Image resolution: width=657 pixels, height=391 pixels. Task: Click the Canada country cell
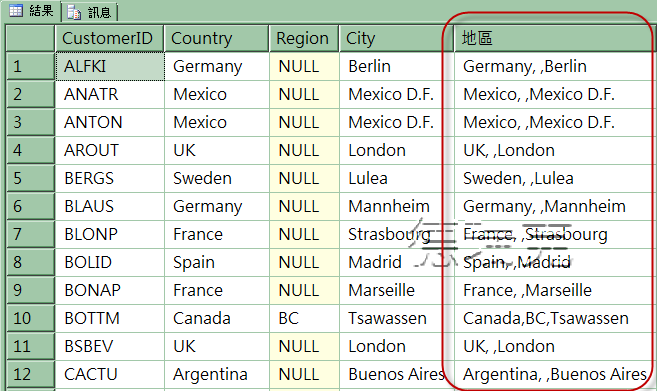tap(217, 318)
